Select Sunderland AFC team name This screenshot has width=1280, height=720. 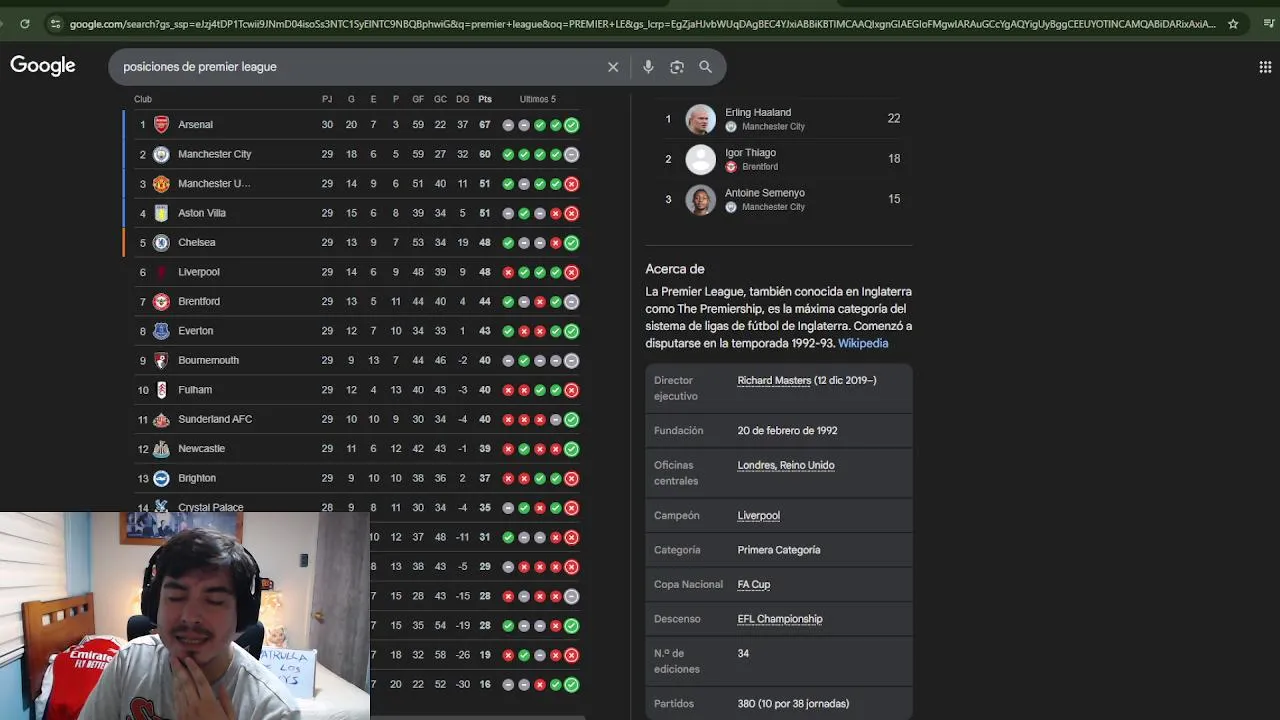215,419
